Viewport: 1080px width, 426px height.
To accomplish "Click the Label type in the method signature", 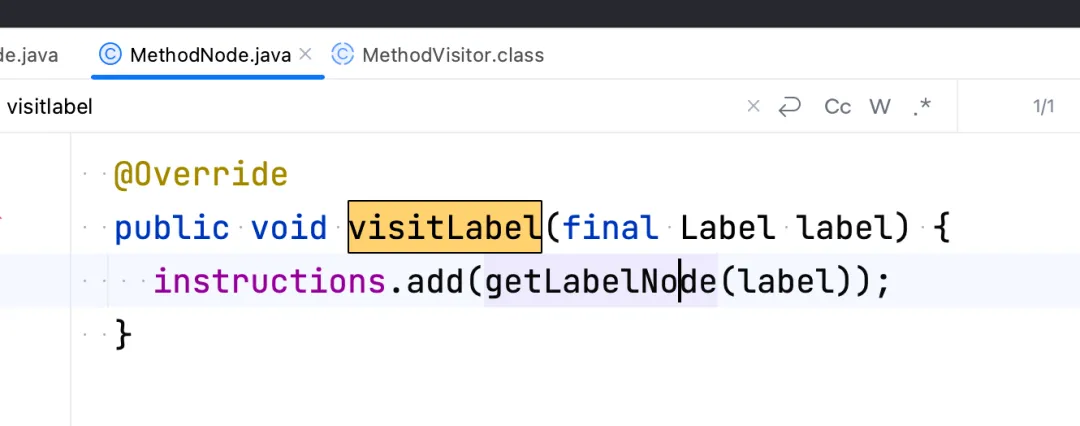I will [x=727, y=228].
